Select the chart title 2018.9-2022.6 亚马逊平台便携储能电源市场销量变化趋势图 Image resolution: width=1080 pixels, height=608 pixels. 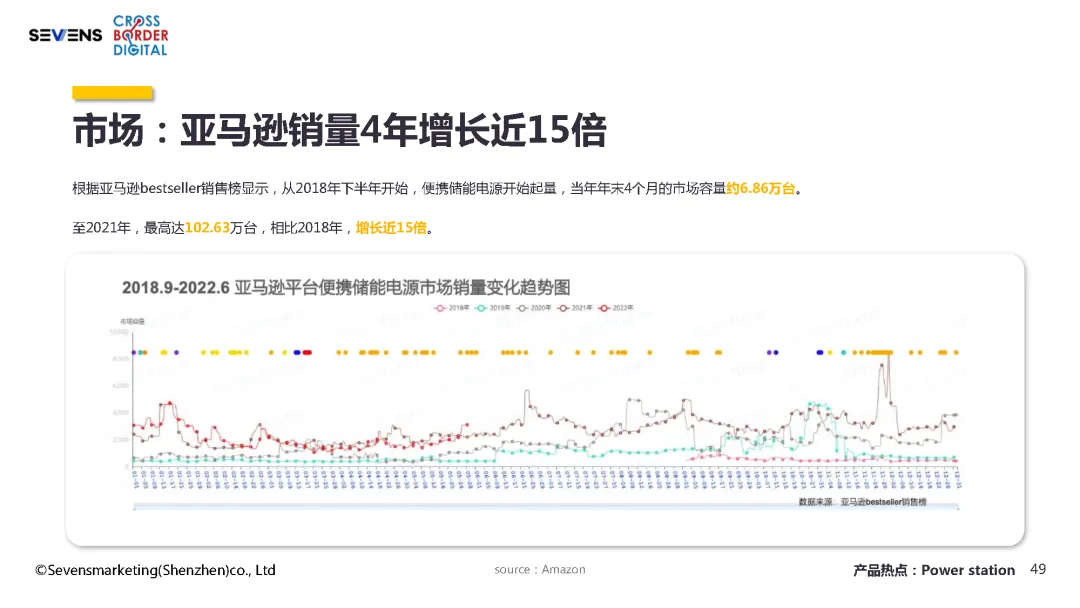point(346,287)
